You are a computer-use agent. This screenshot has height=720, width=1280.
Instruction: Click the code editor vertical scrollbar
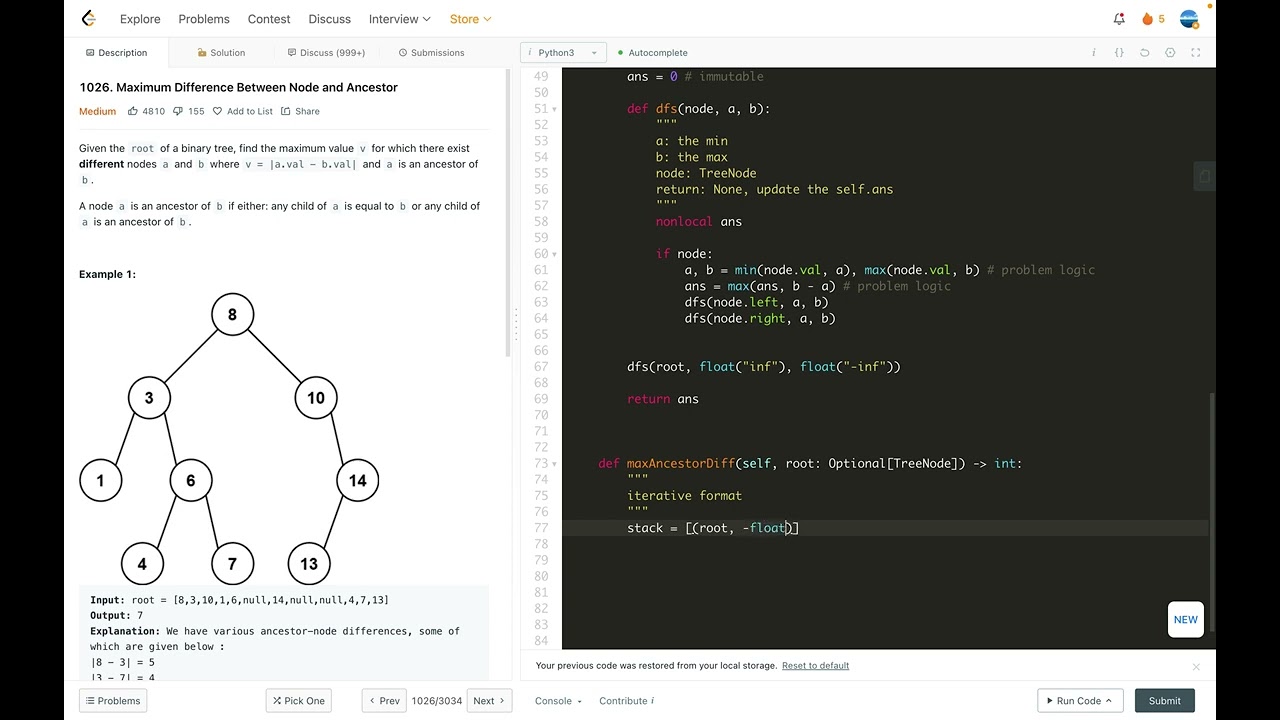tap(1212, 510)
